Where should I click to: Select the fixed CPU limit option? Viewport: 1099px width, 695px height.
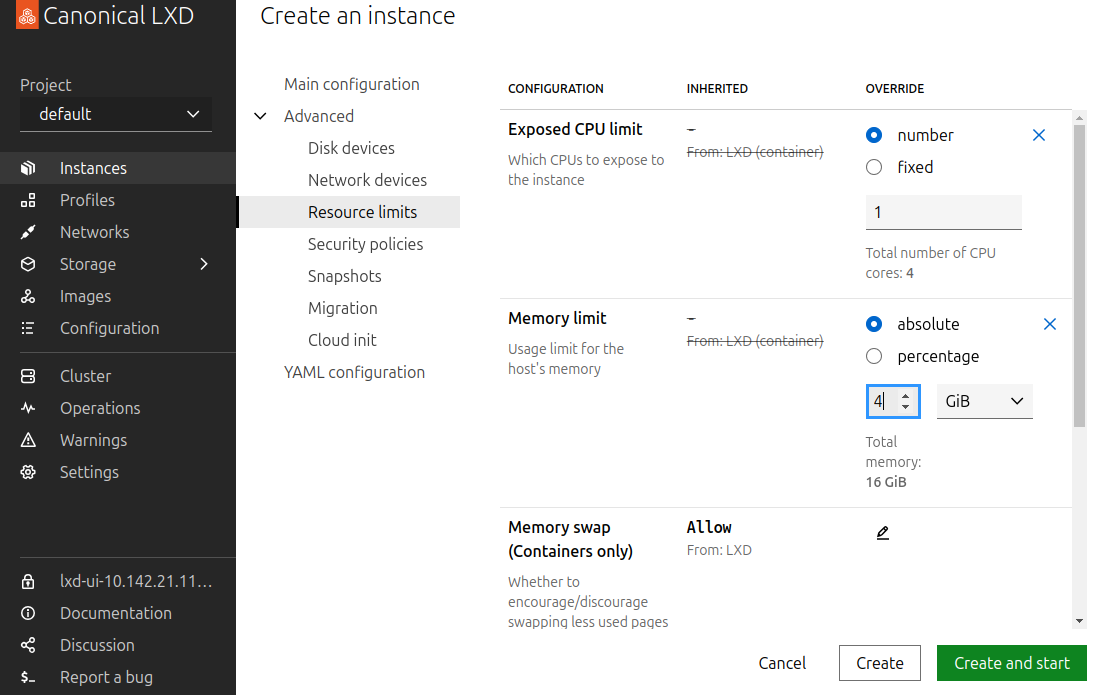[874, 167]
